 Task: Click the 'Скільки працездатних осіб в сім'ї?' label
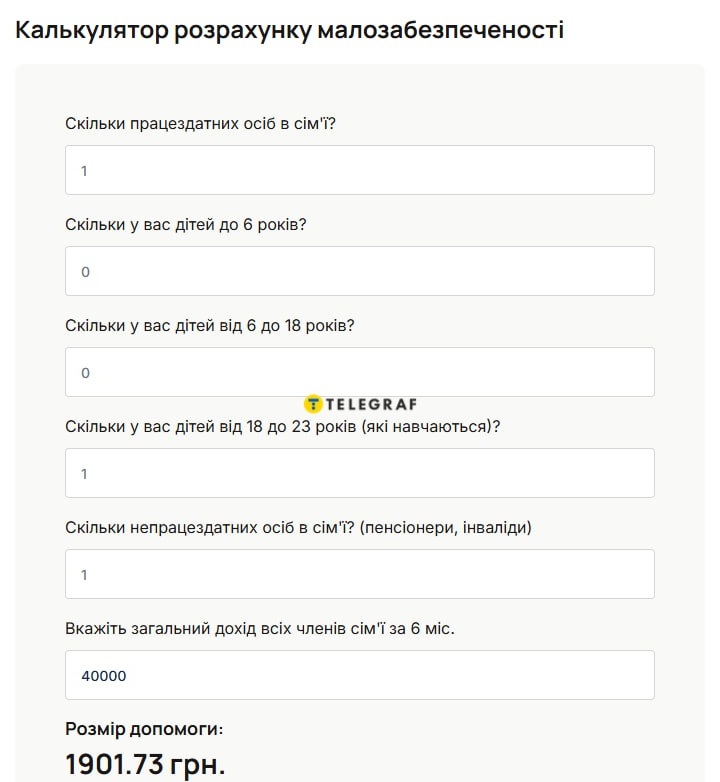point(207,124)
